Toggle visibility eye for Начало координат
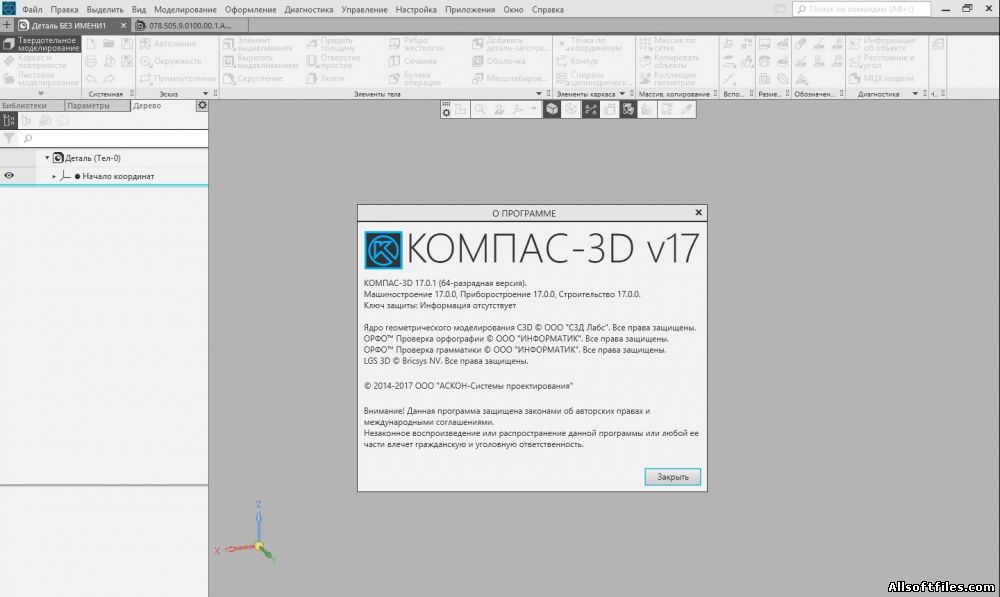This screenshot has width=1000, height=597. click(9, 175)
